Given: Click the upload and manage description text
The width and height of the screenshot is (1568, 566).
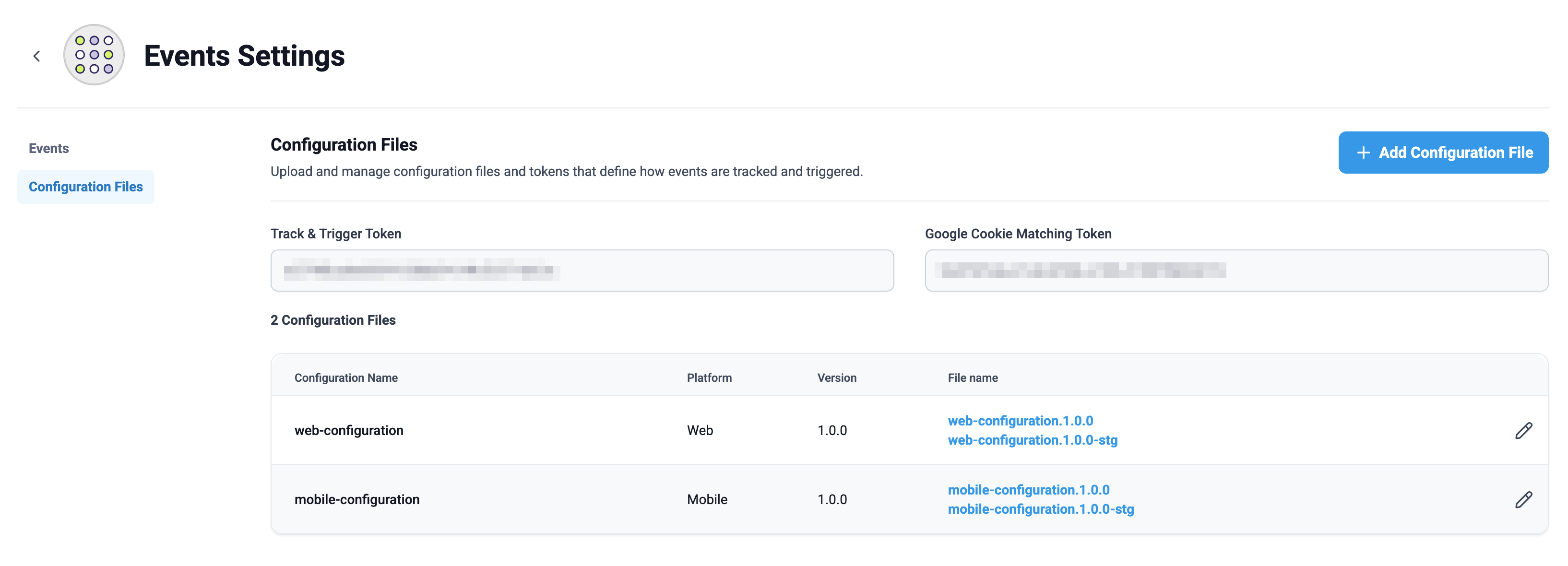Looking at the screenshot, I should coord(566,172).
